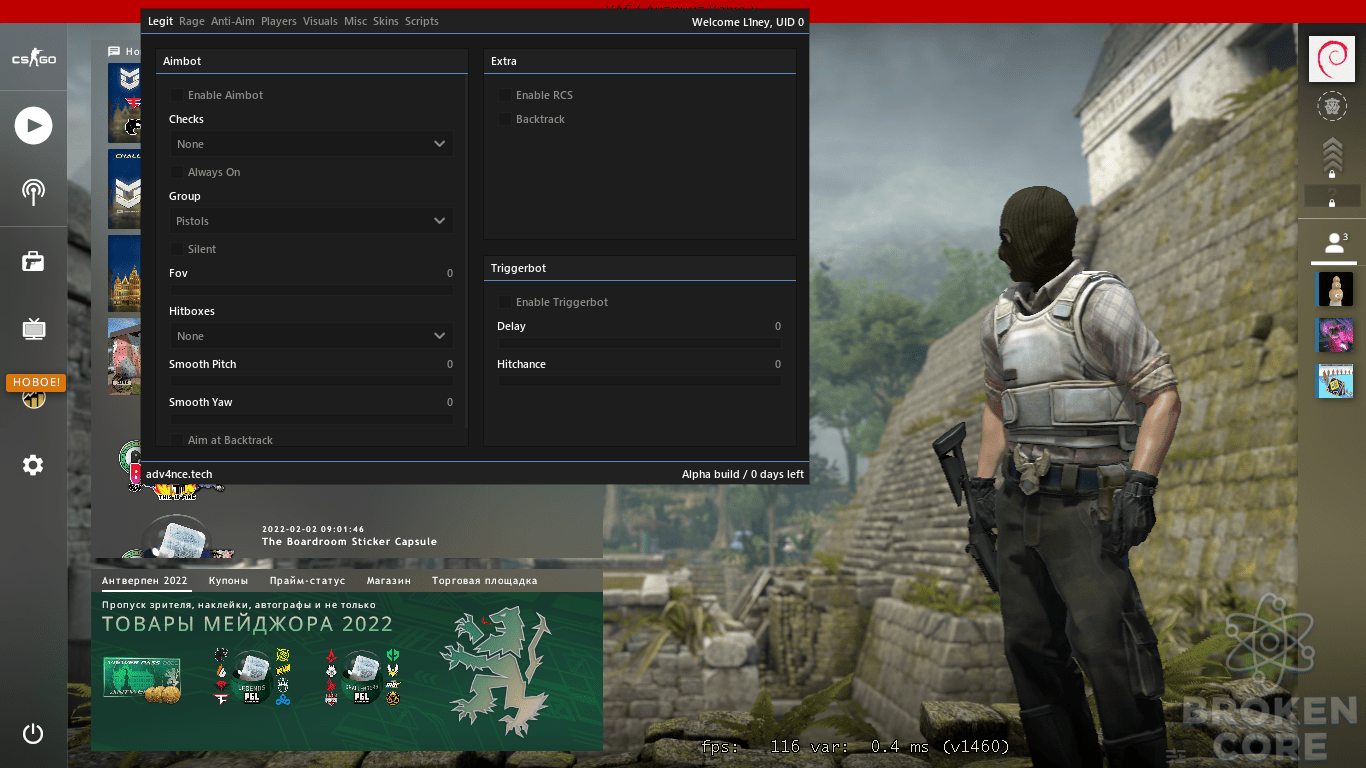Switch to the Anti-Aim tab
The height and width of the screenshot is (768, 1366).
[x=233, y=21]
